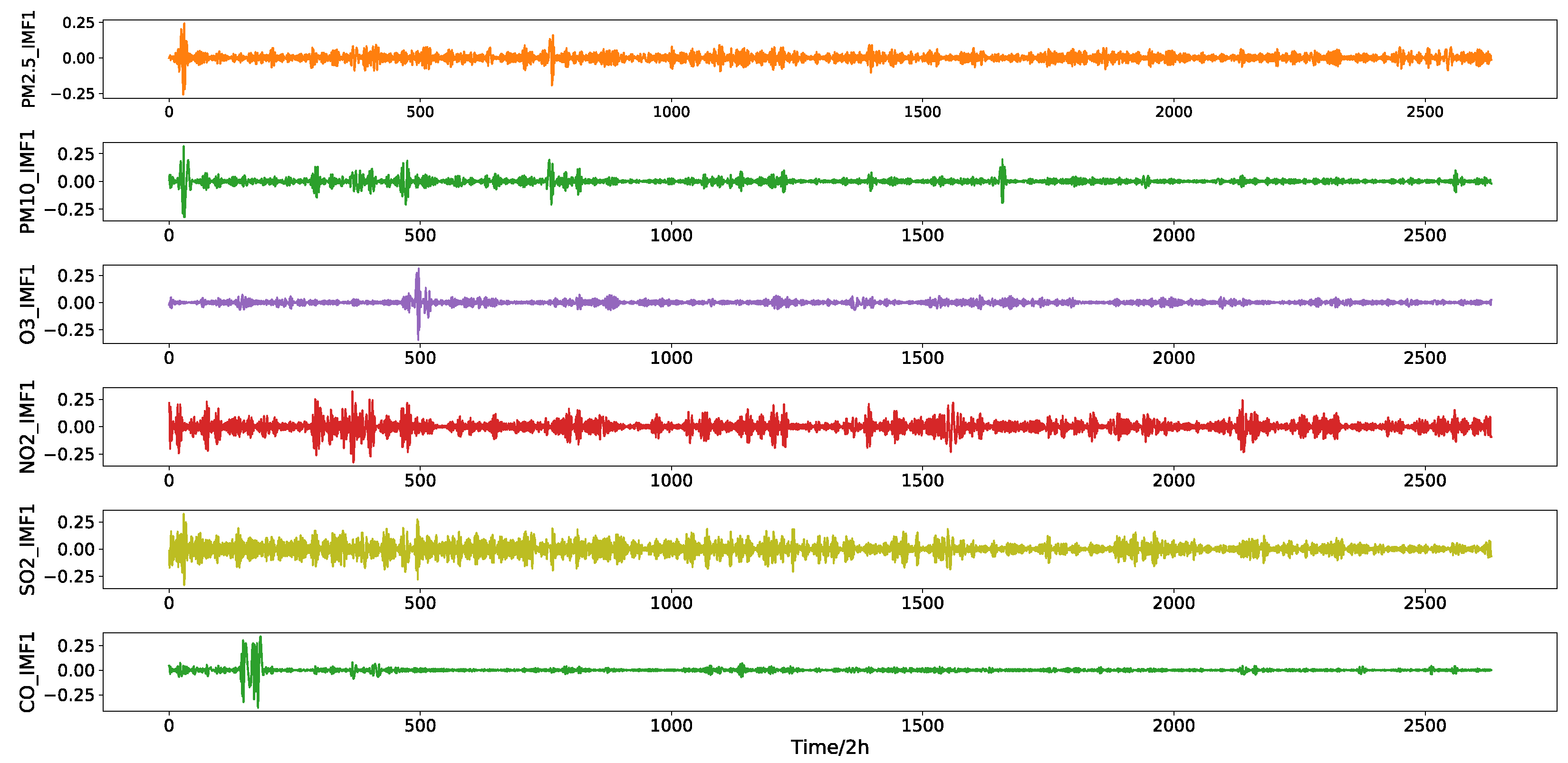Select the 2000 tick under the CO_IMF1 plot
Image resolution: width=1568 pixels, height=763 pixels.
point(1174,726)
